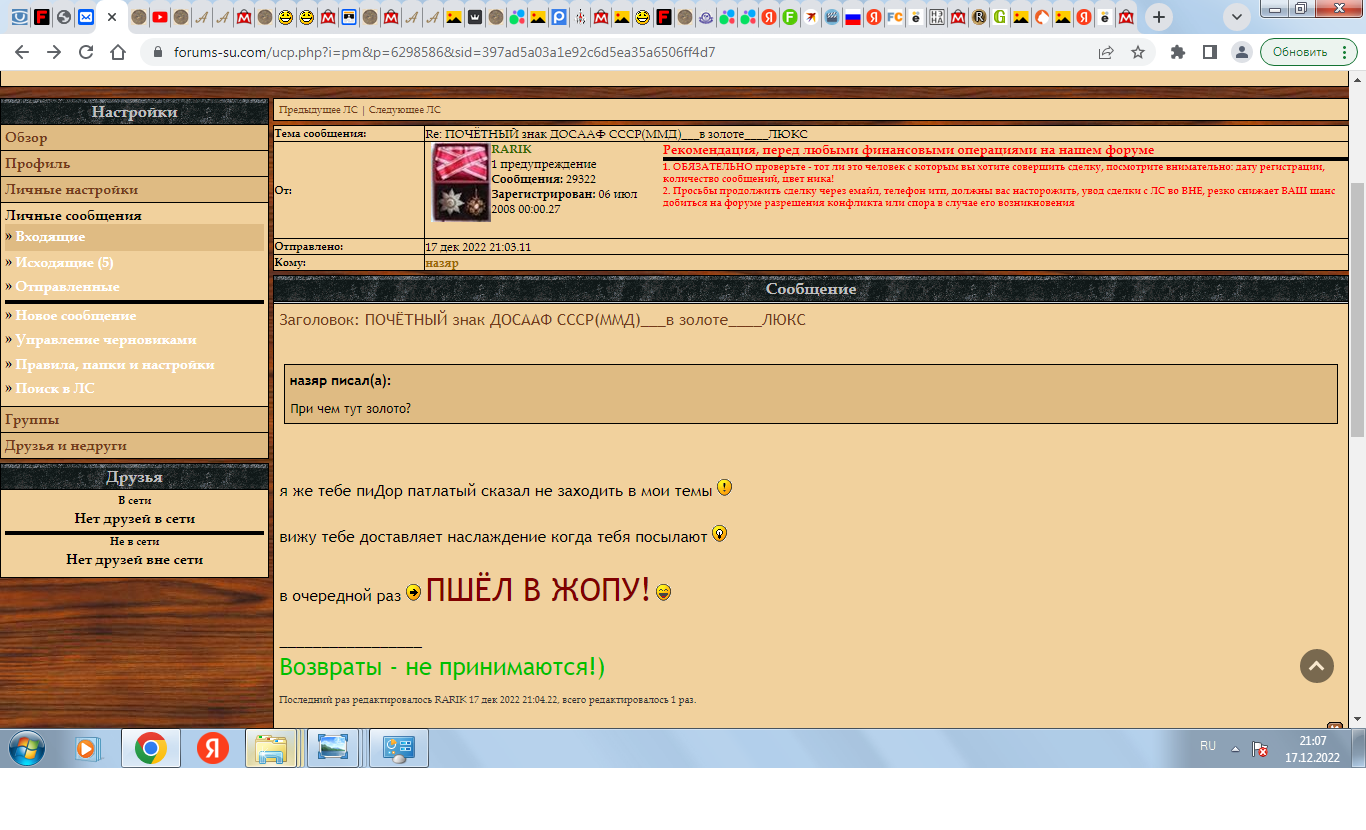Switch to the FC icon tab
The image size is (1366, 830).
pos(894,17)
